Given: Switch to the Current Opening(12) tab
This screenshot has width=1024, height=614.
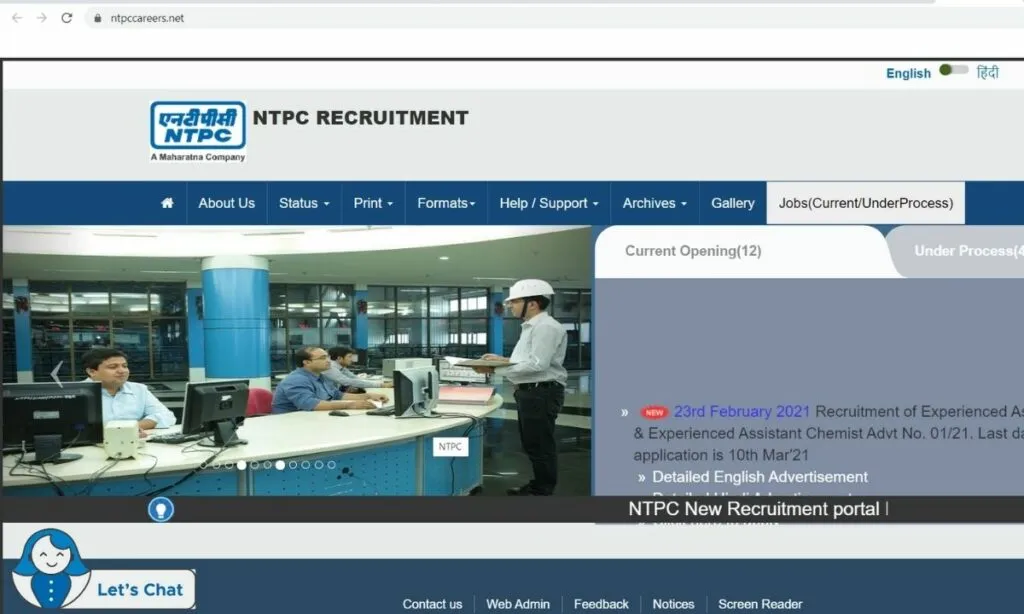Looking at the screenshot, I should (x=693, y=251).
